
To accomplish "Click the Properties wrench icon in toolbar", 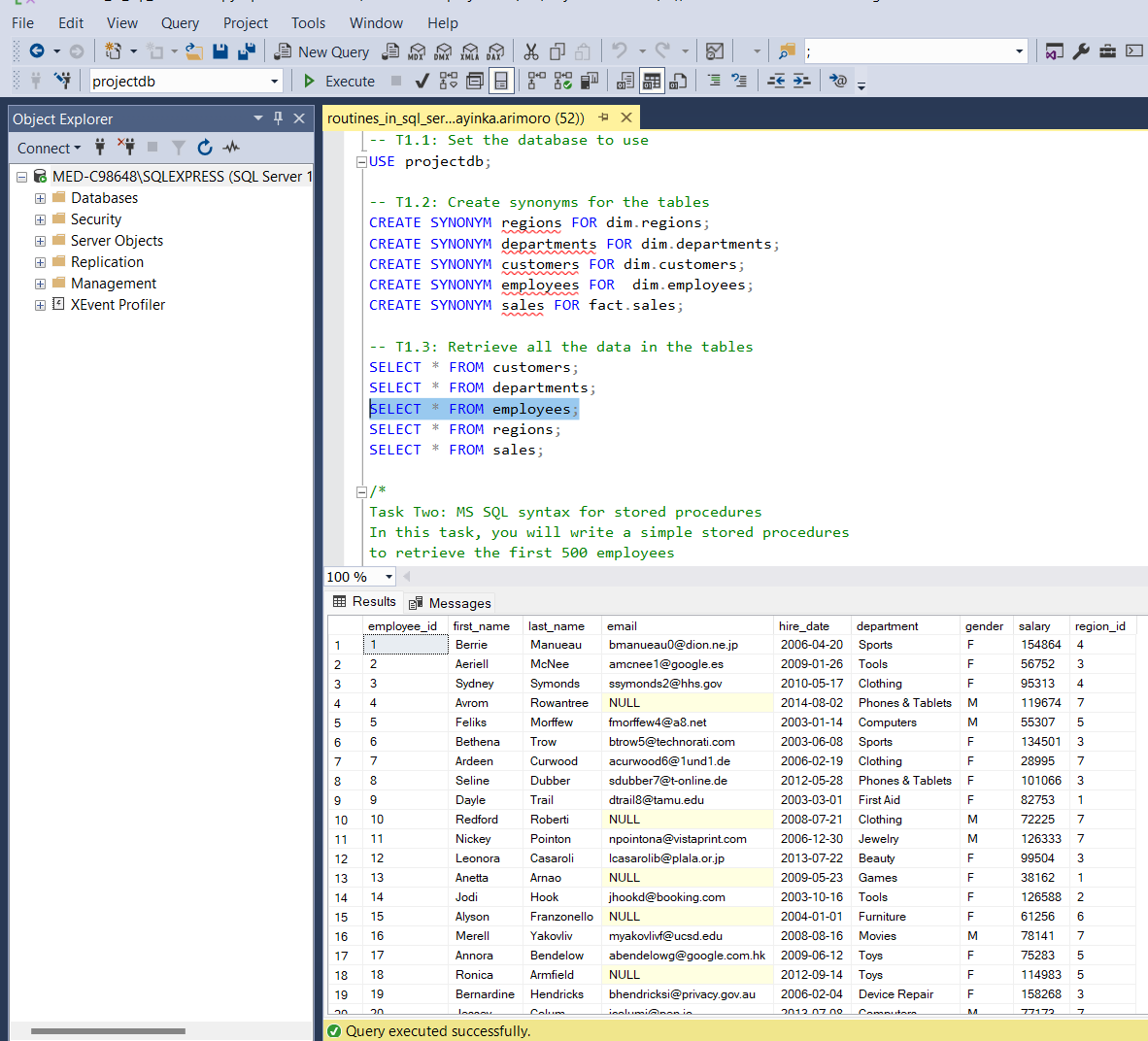I will pyautogui.click(x=1081, y=51).
